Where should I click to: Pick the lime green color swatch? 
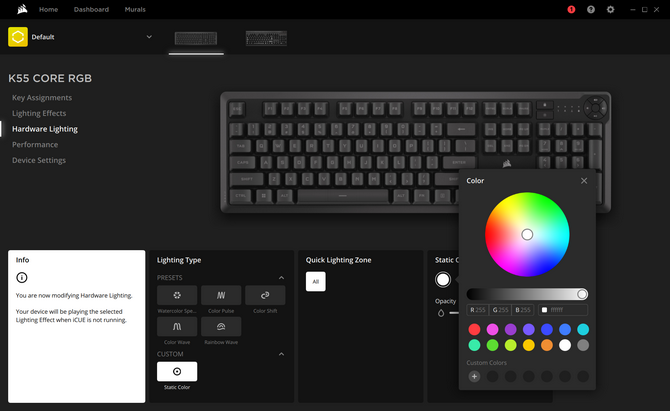(511, 345)
